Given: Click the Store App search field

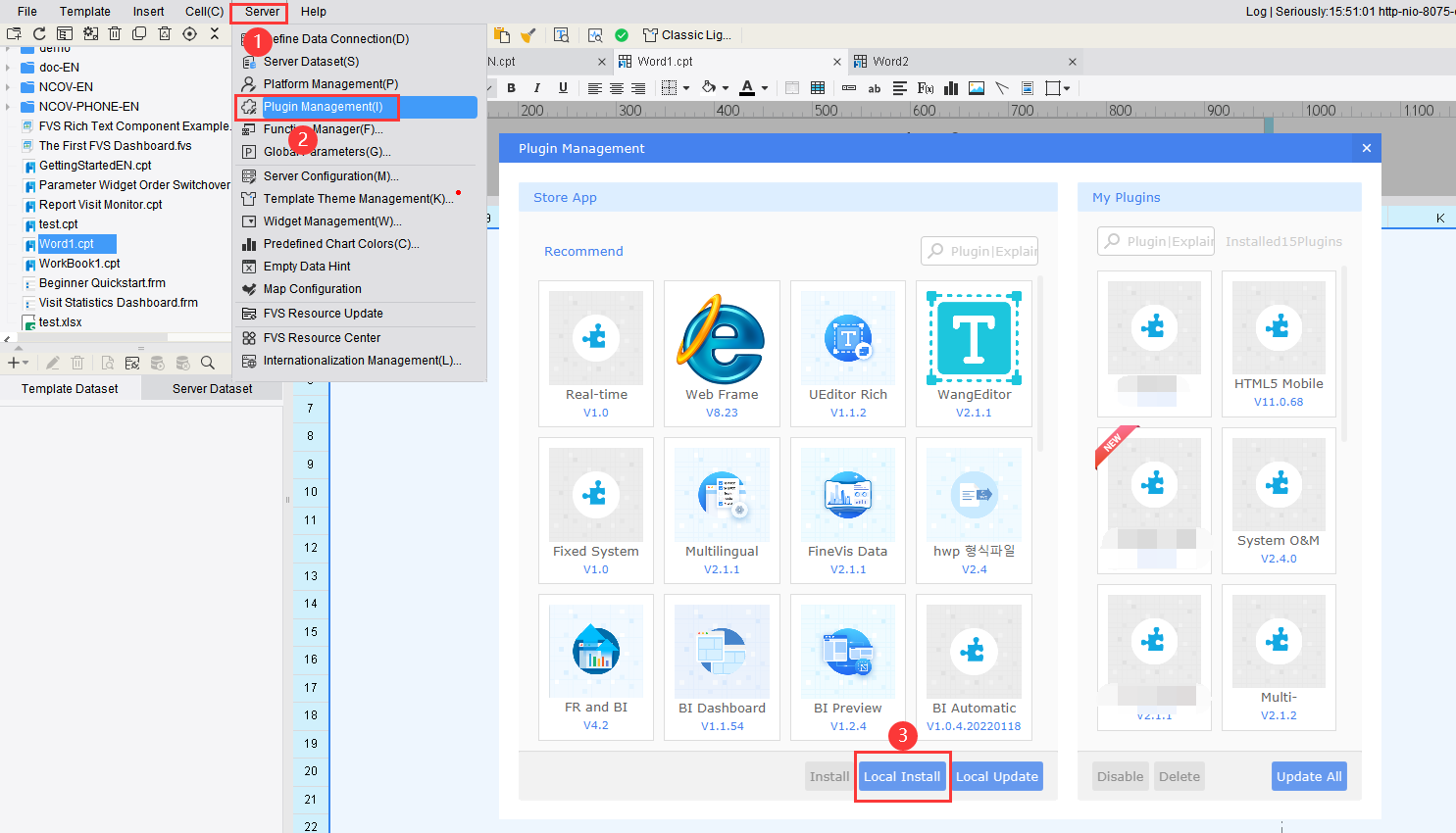Looking at the screenshot, I should coord(979,251).
